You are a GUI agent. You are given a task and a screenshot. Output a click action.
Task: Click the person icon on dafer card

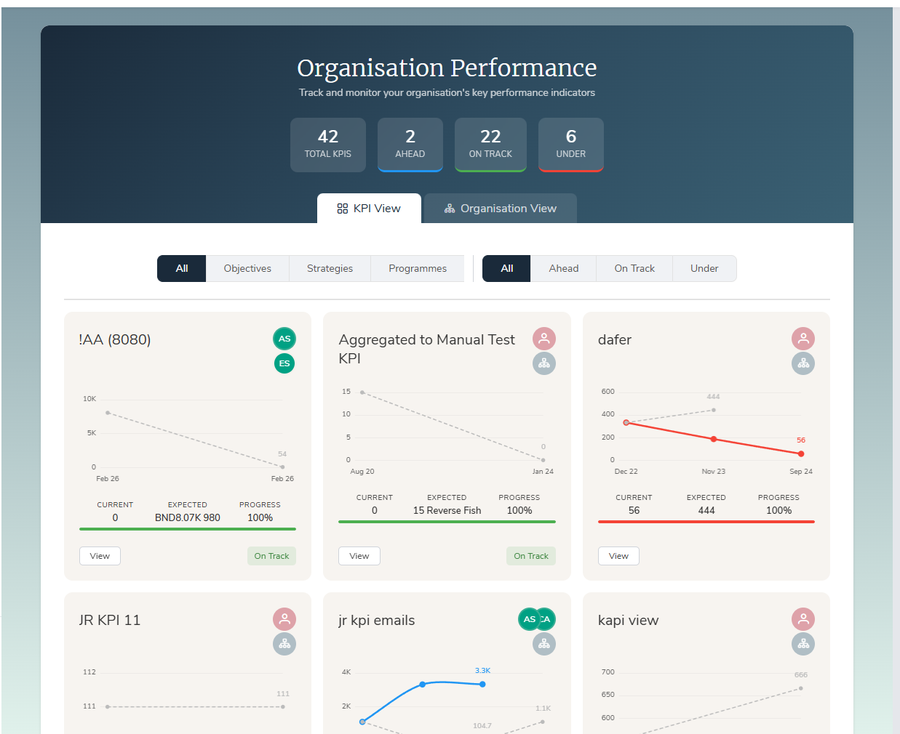(803, 339)
